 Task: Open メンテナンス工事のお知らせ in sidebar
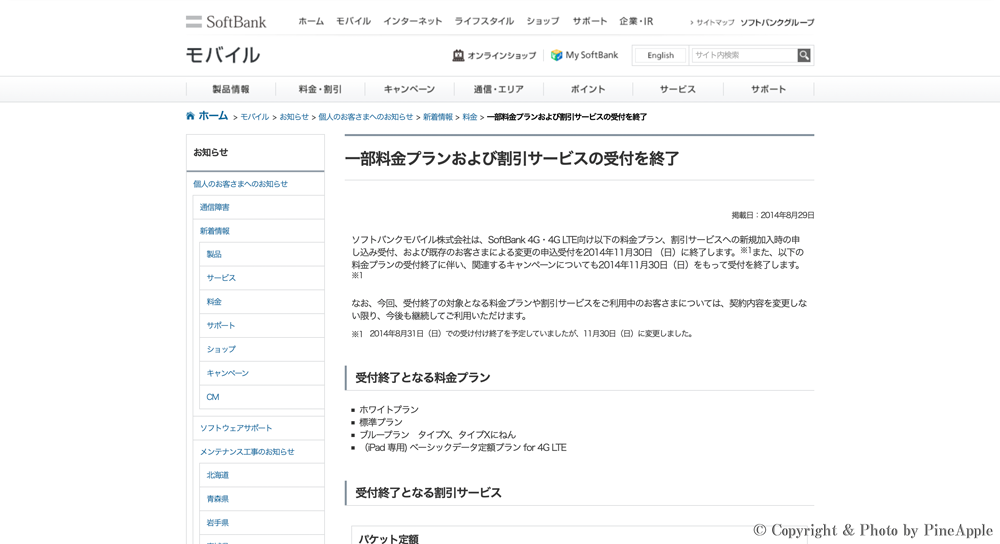(x=247, y=452)
